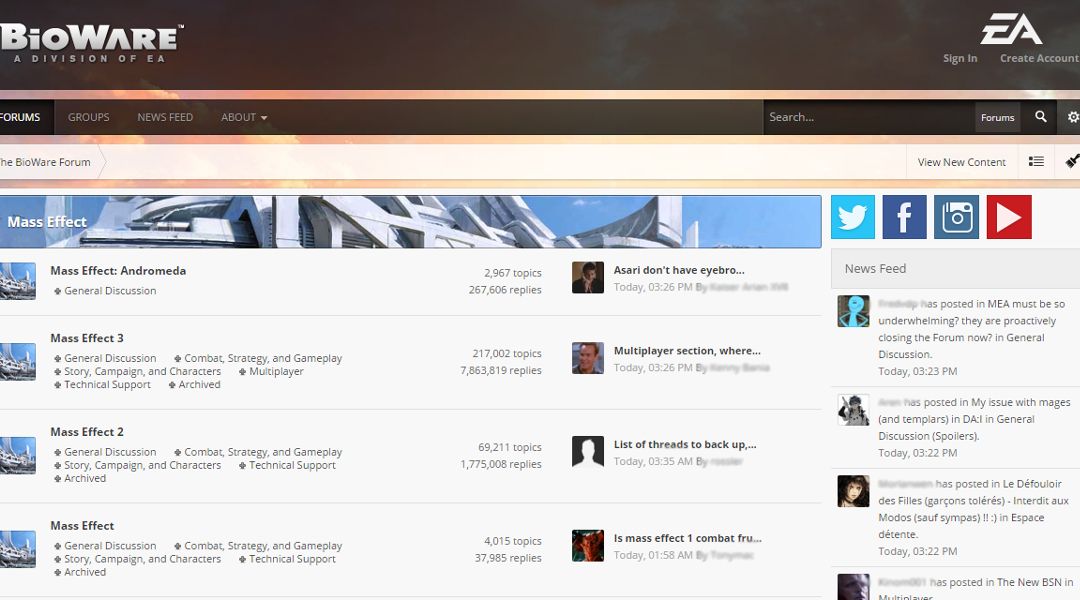
Task: Open the My issue with mages feed post
Action: tap(974, 419)
